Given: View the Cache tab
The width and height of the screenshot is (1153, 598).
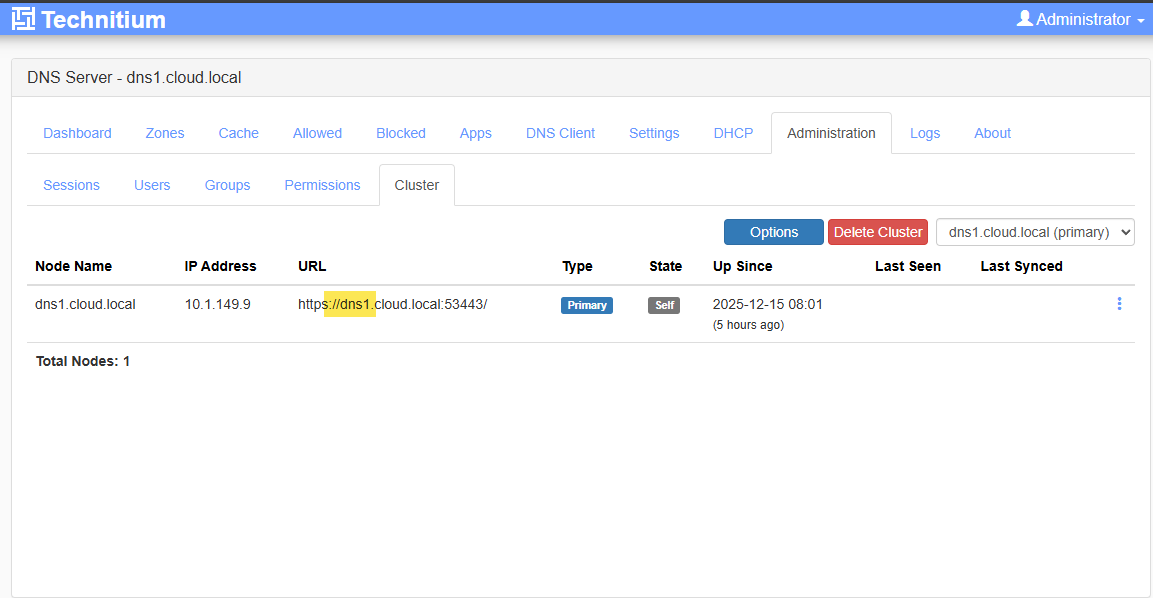Looking at the screenshot, I should pyautogui.click(x=238, y=132).
